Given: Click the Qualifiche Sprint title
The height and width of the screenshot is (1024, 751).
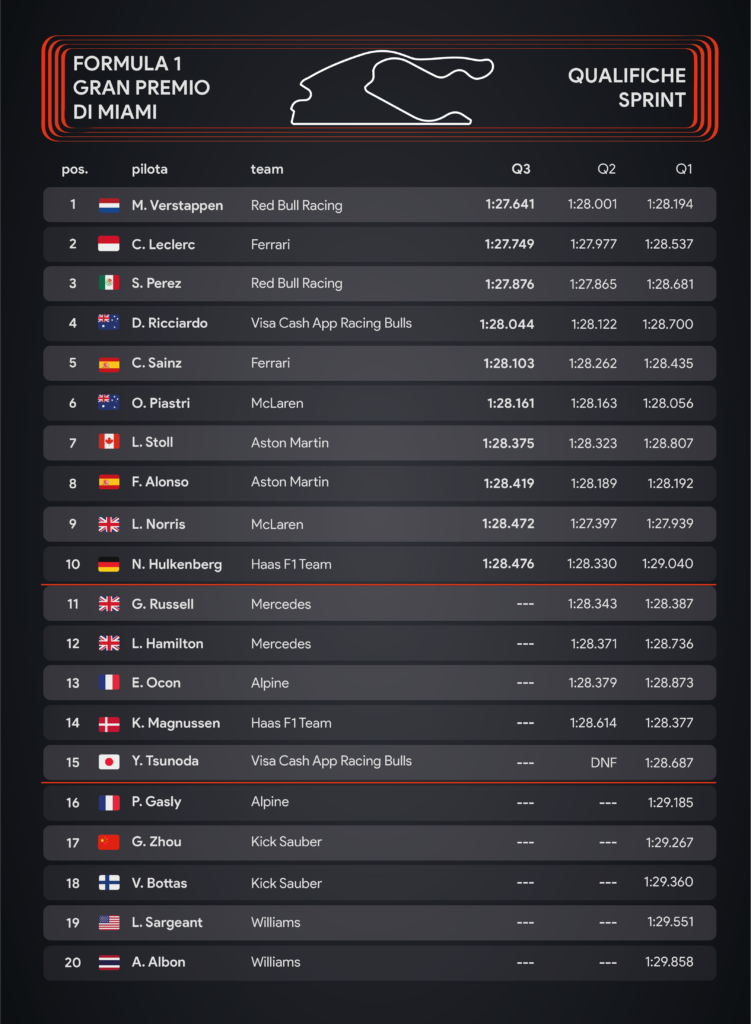Looking at the screenshot, I should click(626, 88).
